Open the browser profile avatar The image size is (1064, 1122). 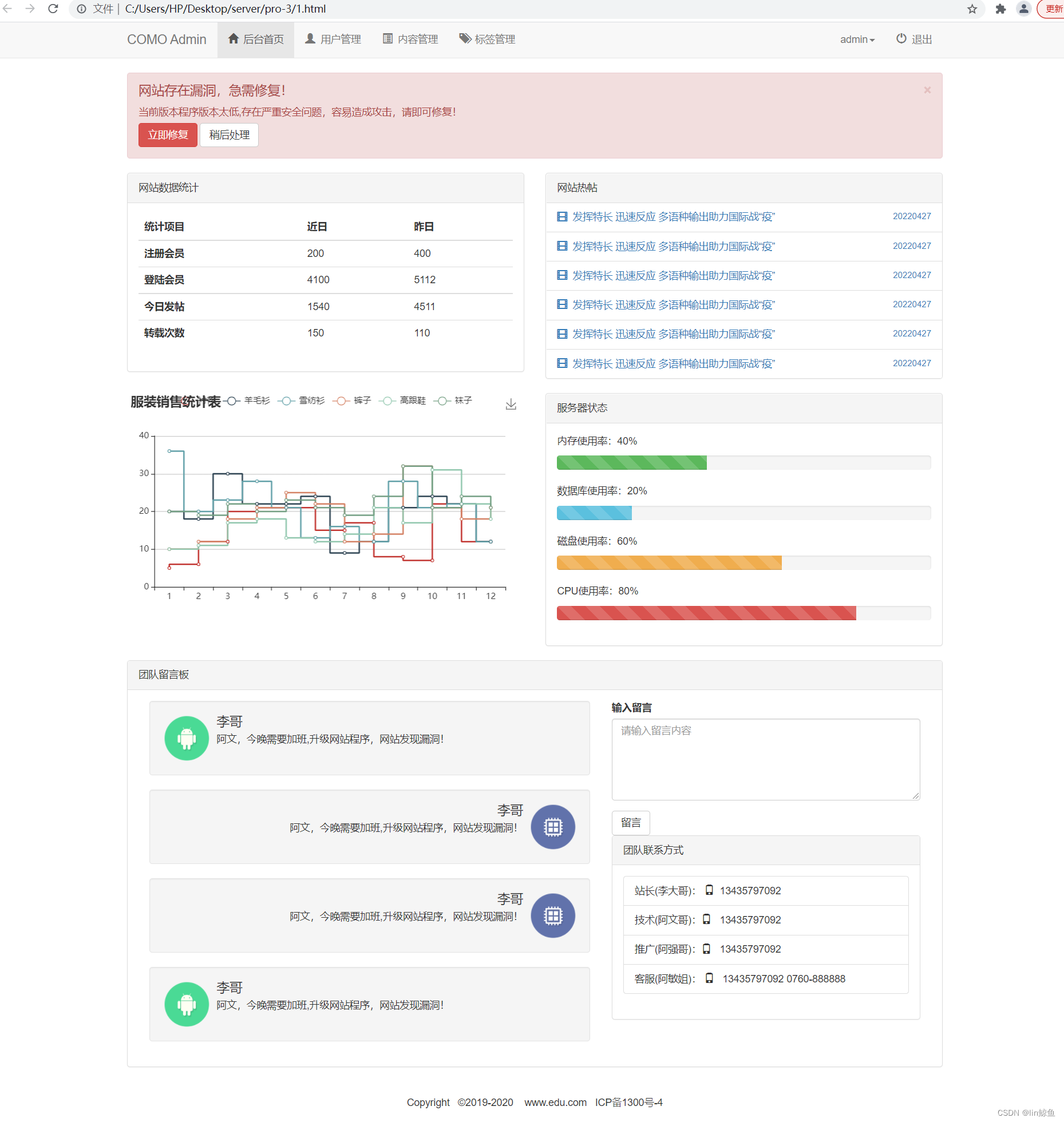(1023, 9)
